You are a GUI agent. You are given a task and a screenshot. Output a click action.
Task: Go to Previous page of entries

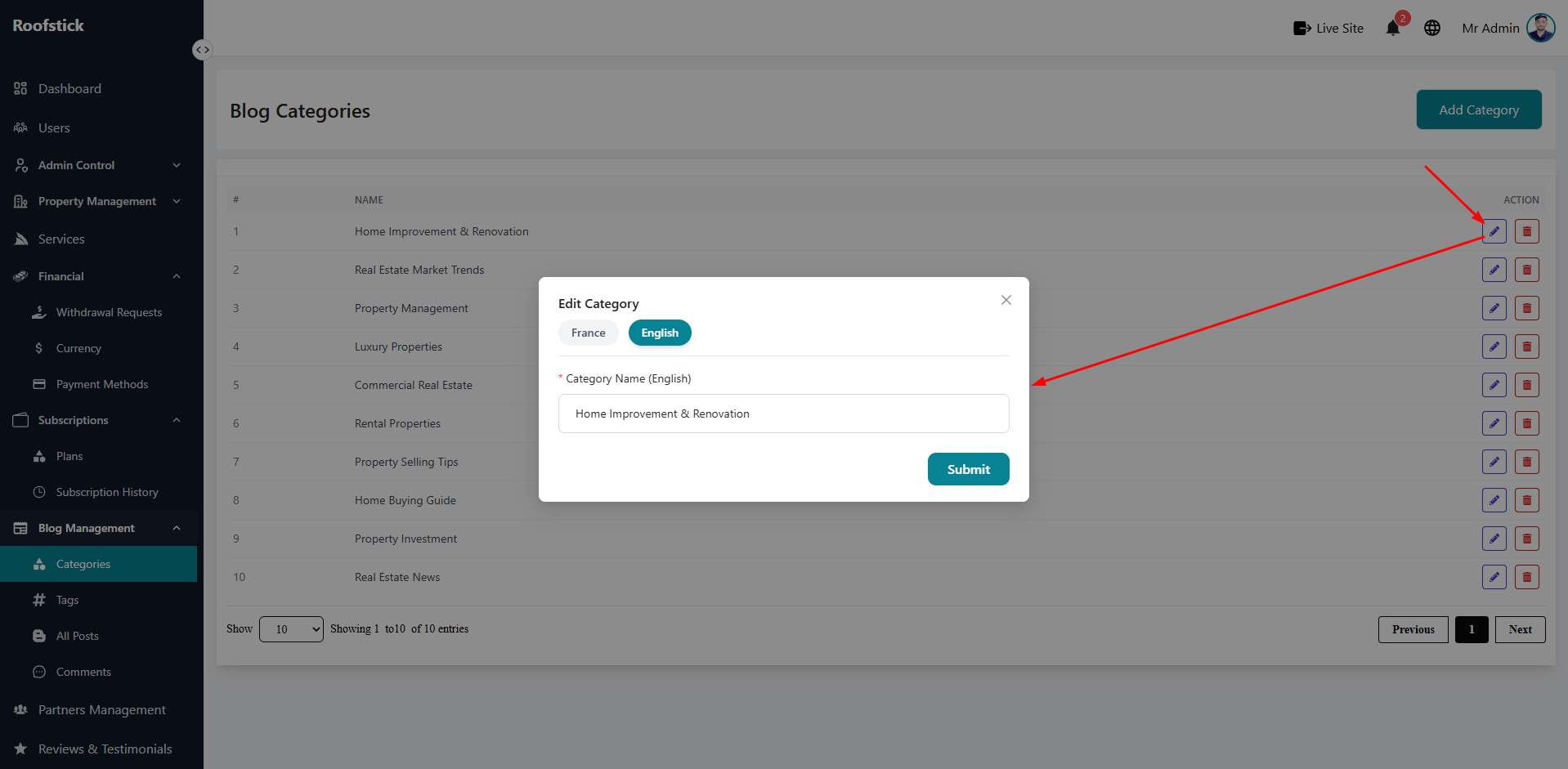point(1413,629)
